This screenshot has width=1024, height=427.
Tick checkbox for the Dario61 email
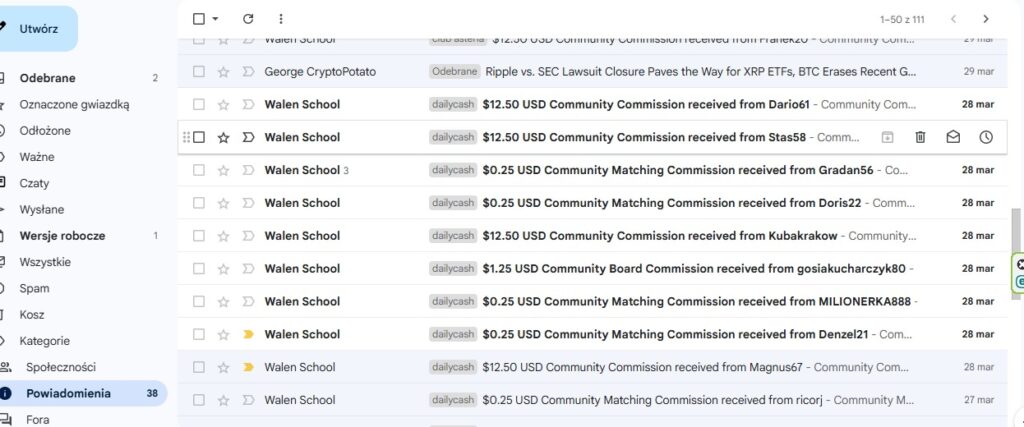click(199, 104)
